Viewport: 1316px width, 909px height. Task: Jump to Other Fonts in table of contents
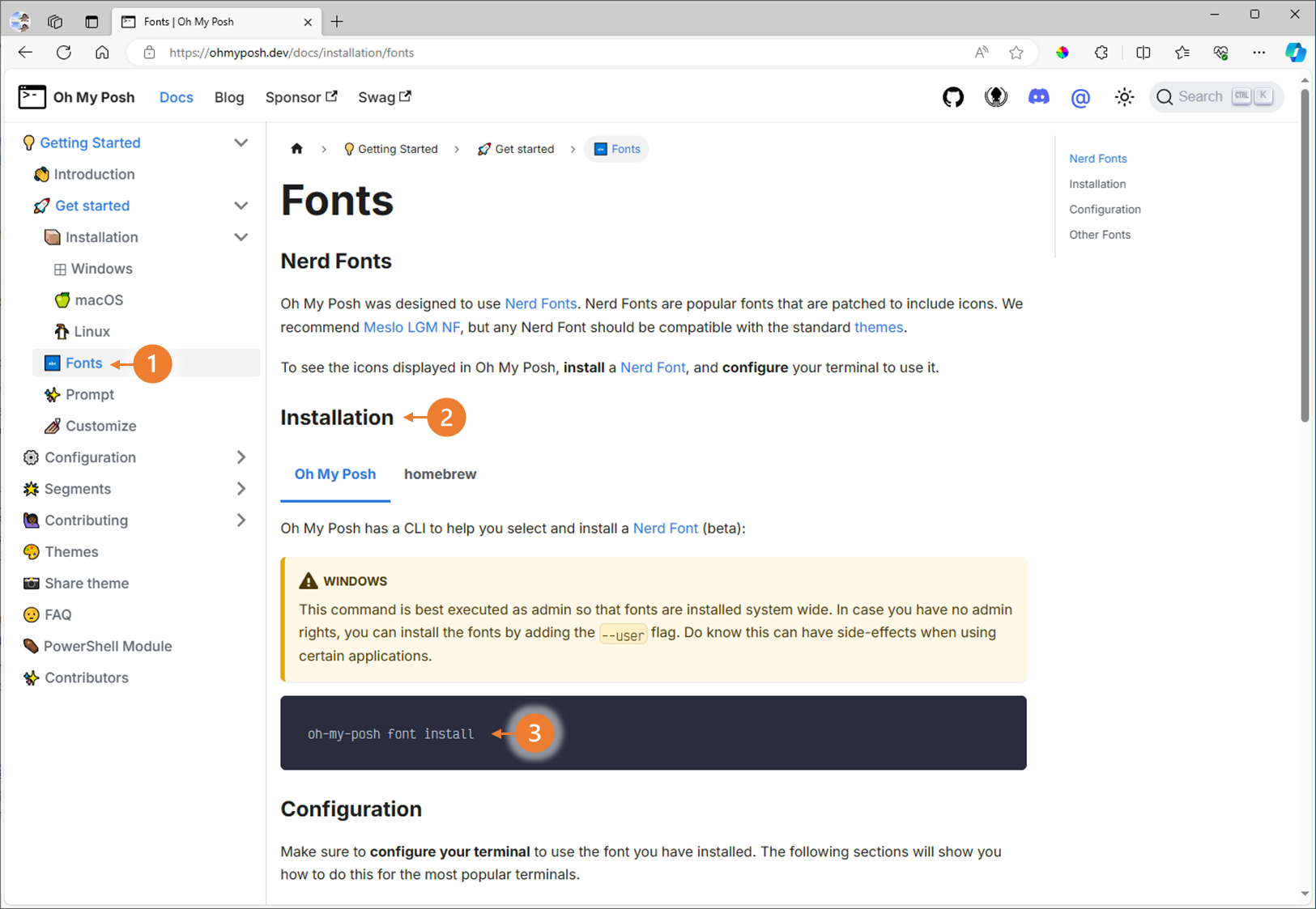[1100, 235]
